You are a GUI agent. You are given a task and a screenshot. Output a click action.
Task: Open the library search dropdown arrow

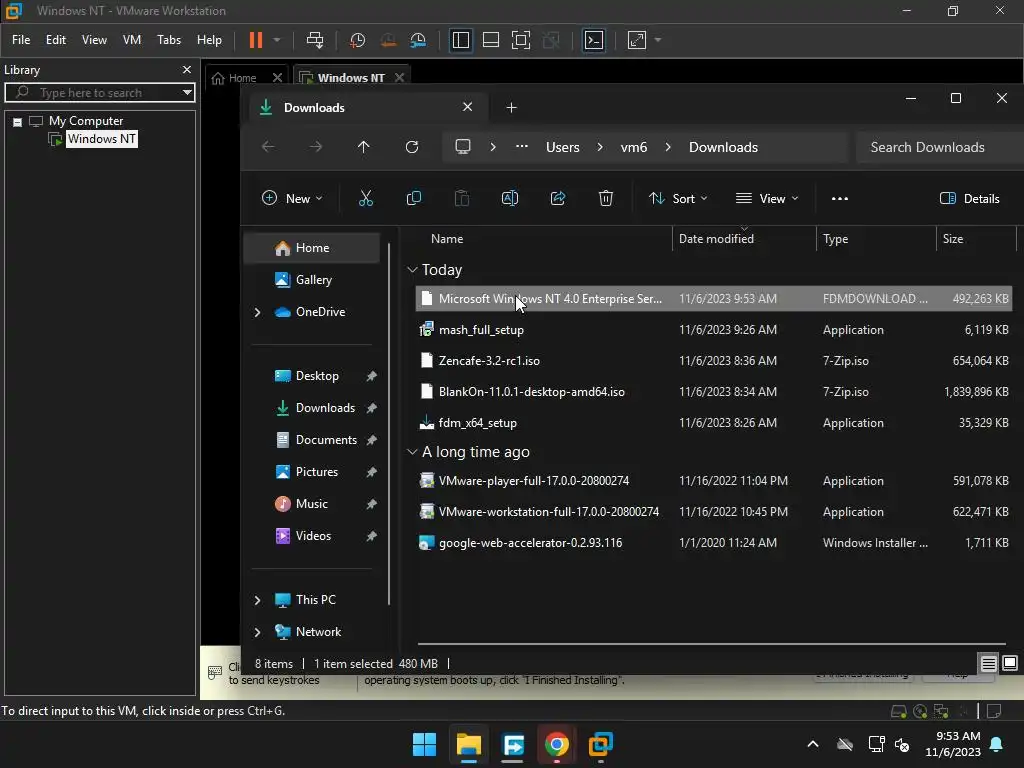[187, 93]
